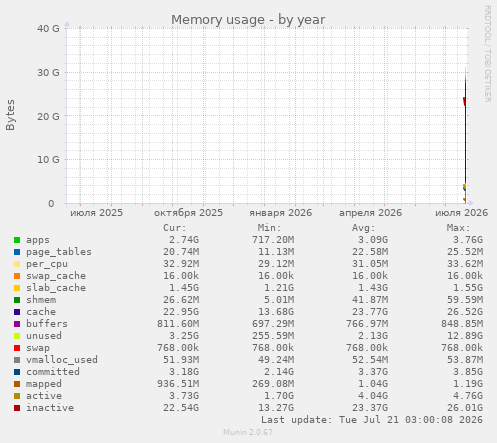Click the slab_cache average value 1.43G
The width and height of the screenshot is (497, 443).
tap(373, 288)
